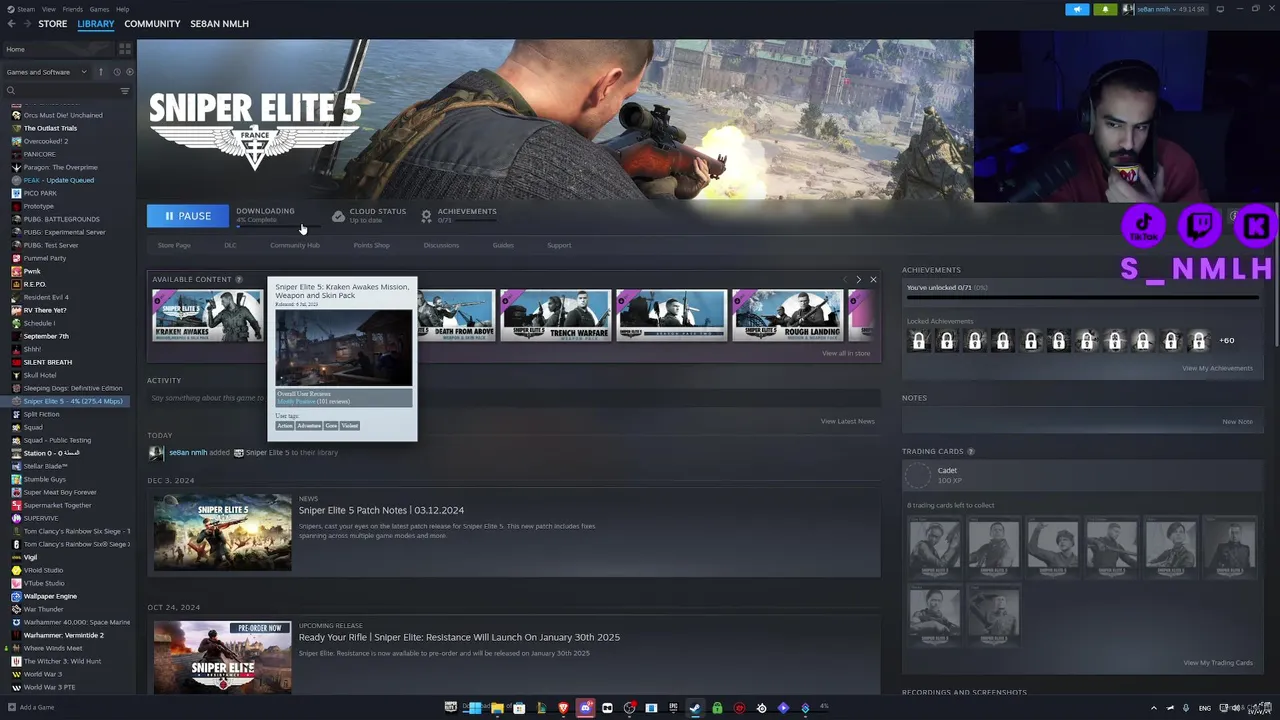
Task: Open the Discussions link
Action: [x=441, y=245]
